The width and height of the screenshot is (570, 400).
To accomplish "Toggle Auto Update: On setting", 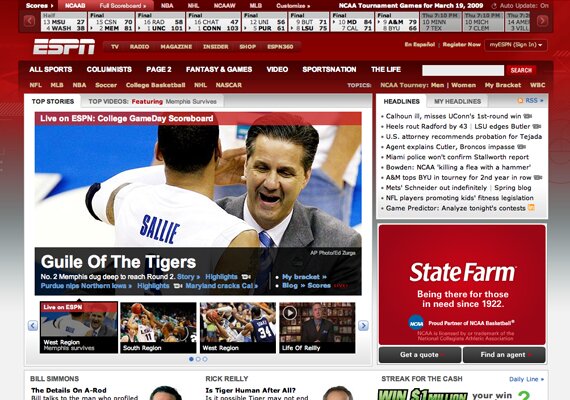I will pyautogui.click(x=524, y=6).
